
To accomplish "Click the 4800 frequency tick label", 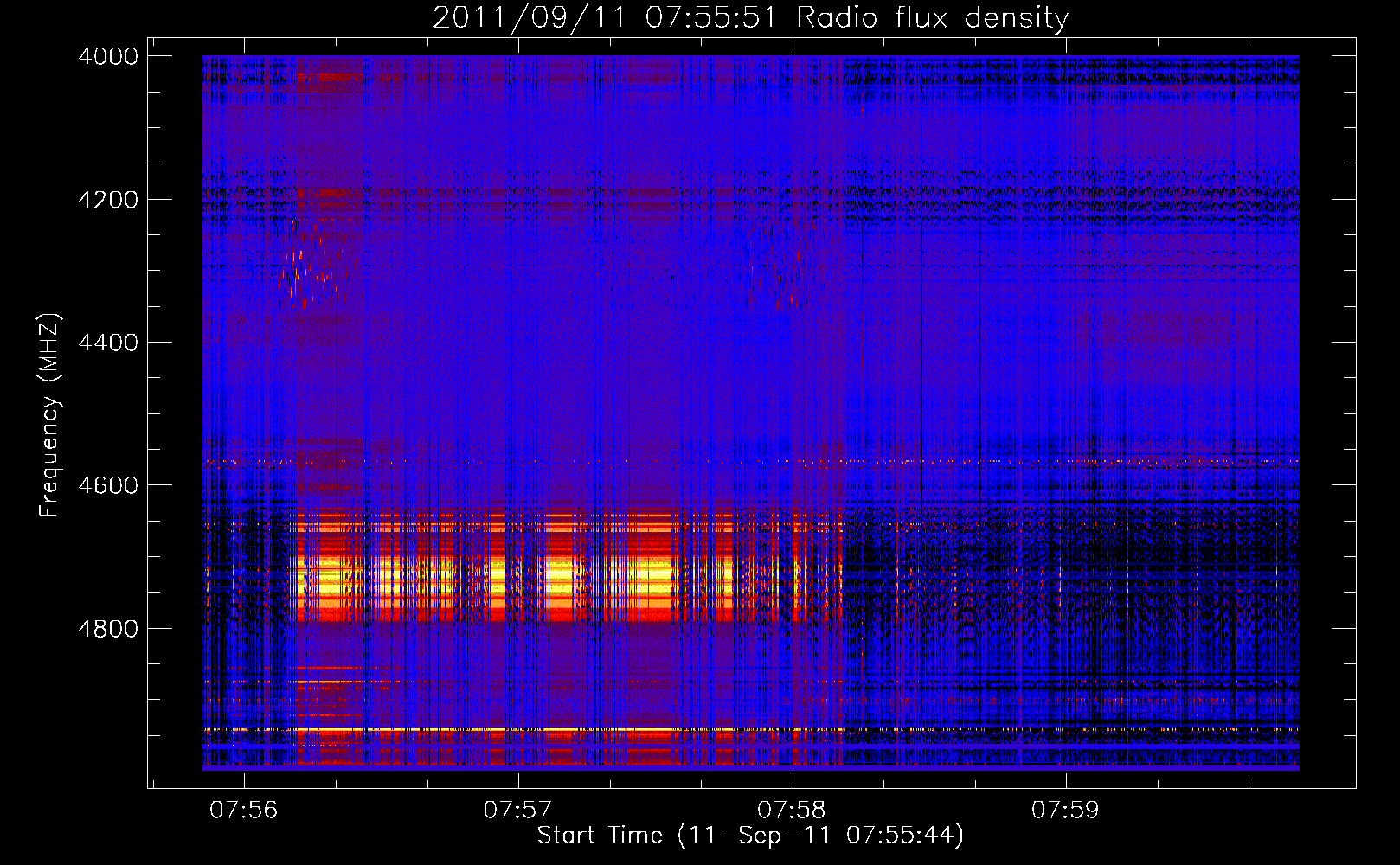I will [x=107, y=629].
